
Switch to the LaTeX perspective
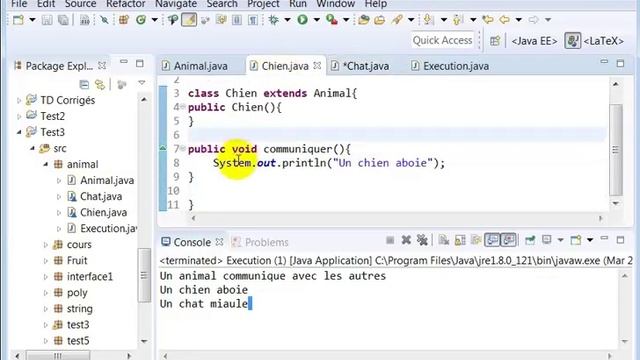(603, 41)
